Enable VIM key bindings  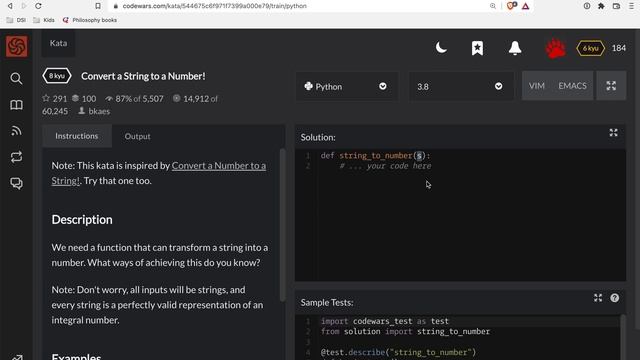pyautogui.click(x=536, y=86)
